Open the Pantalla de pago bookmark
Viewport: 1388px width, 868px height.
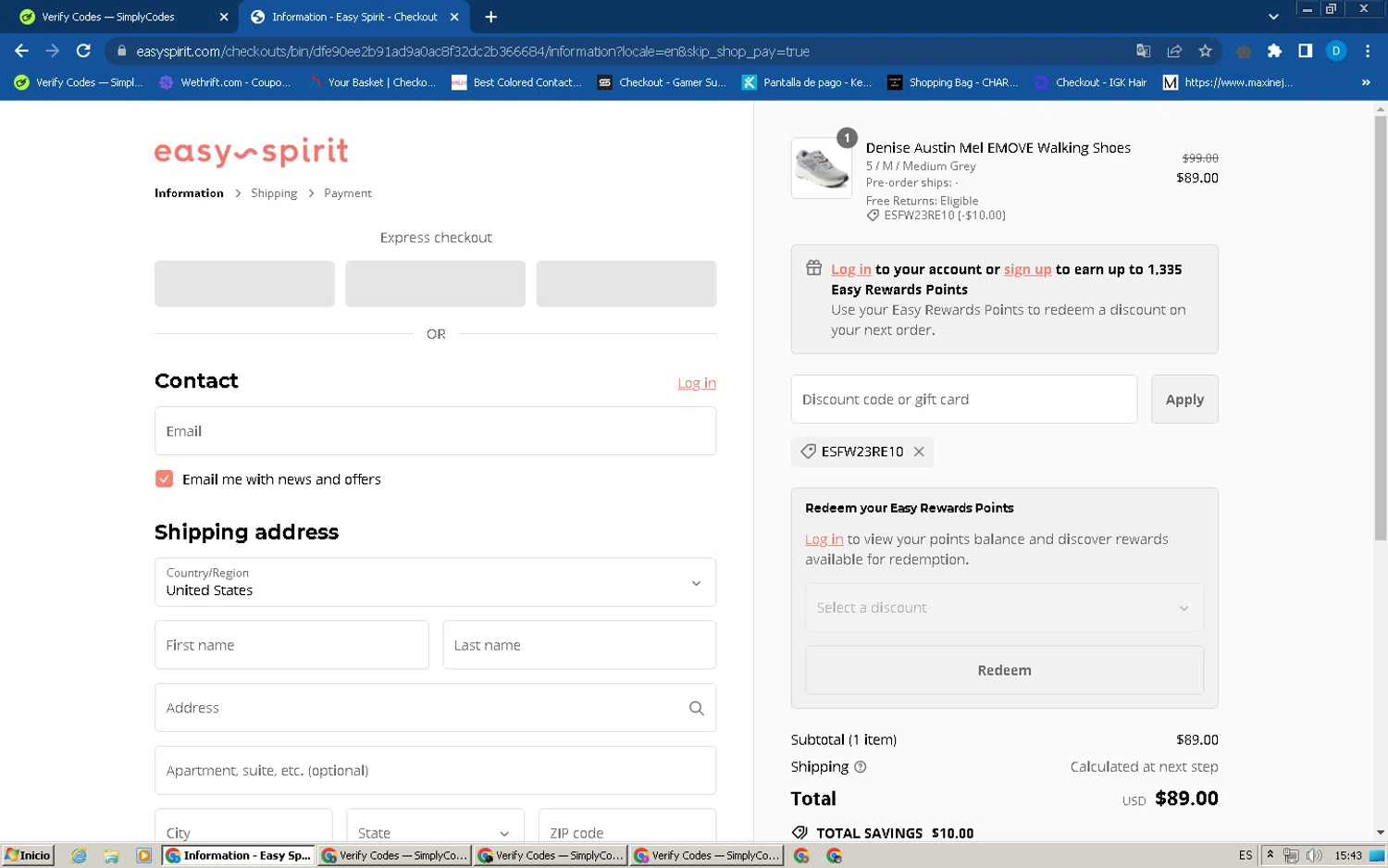tap(807, 82)
